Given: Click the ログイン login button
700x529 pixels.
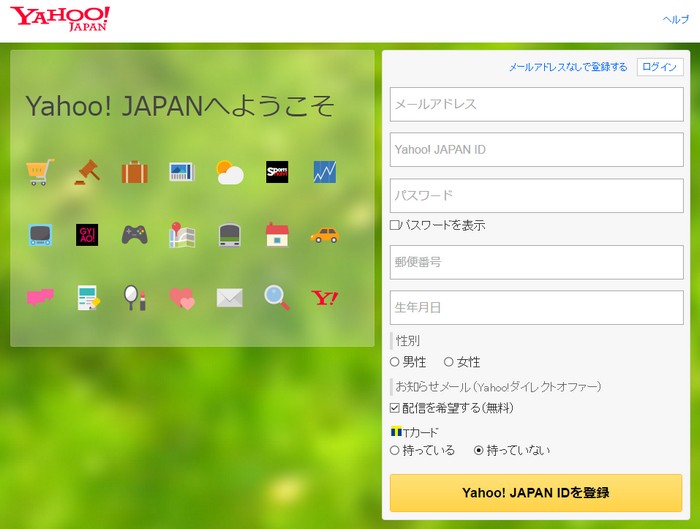Looking at the screenshot, I should point(660,67).
